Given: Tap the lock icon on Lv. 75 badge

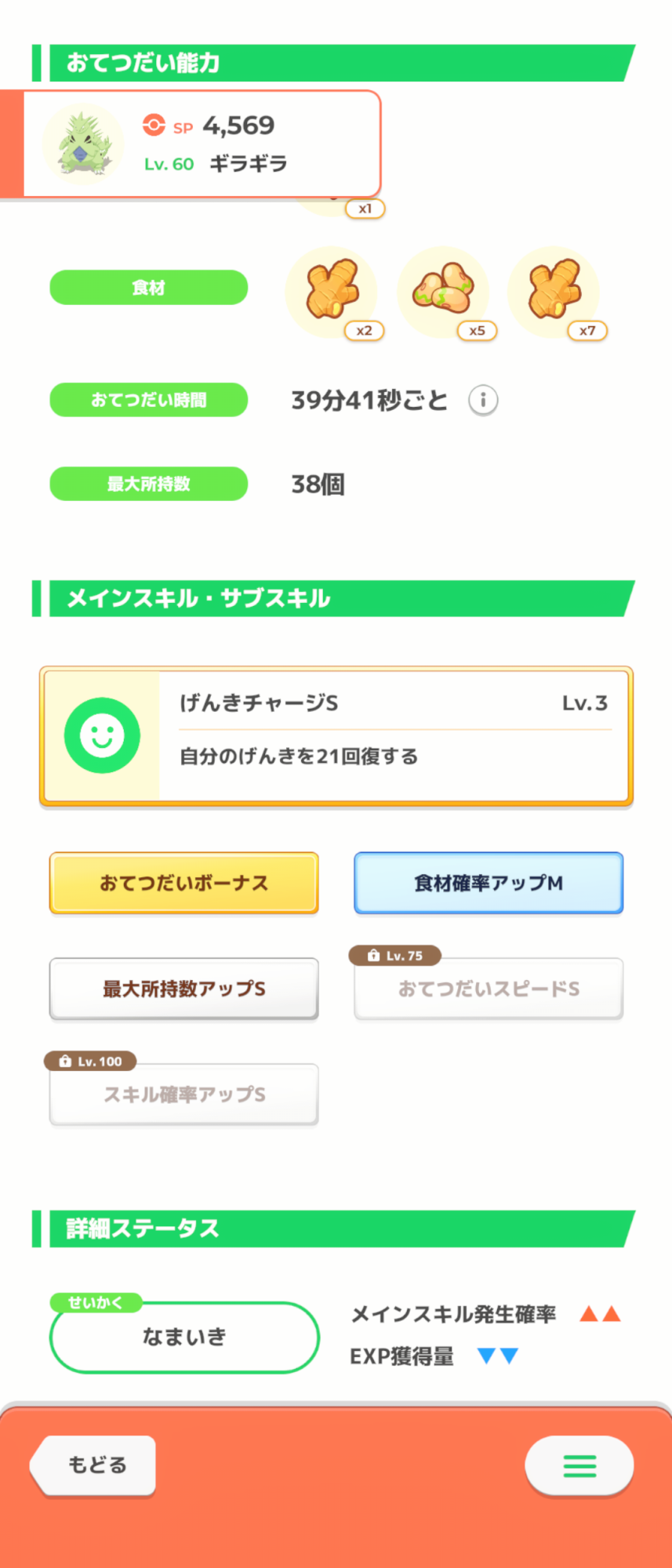Looking at the screenshot, I should tap(374, 956).
